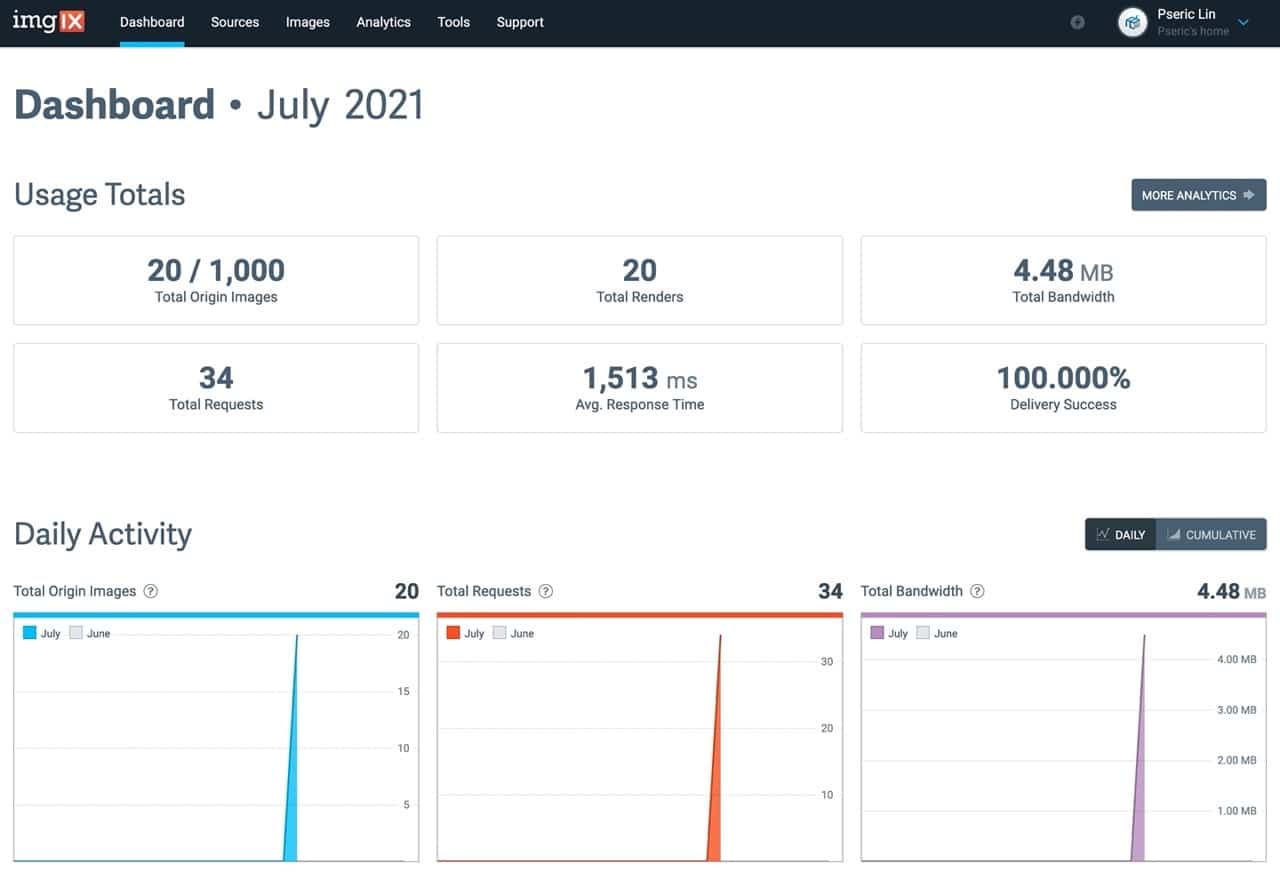Click the Delivery Success 100.000% card
The image size is (1280, 880).
(x=1064, y=388)
